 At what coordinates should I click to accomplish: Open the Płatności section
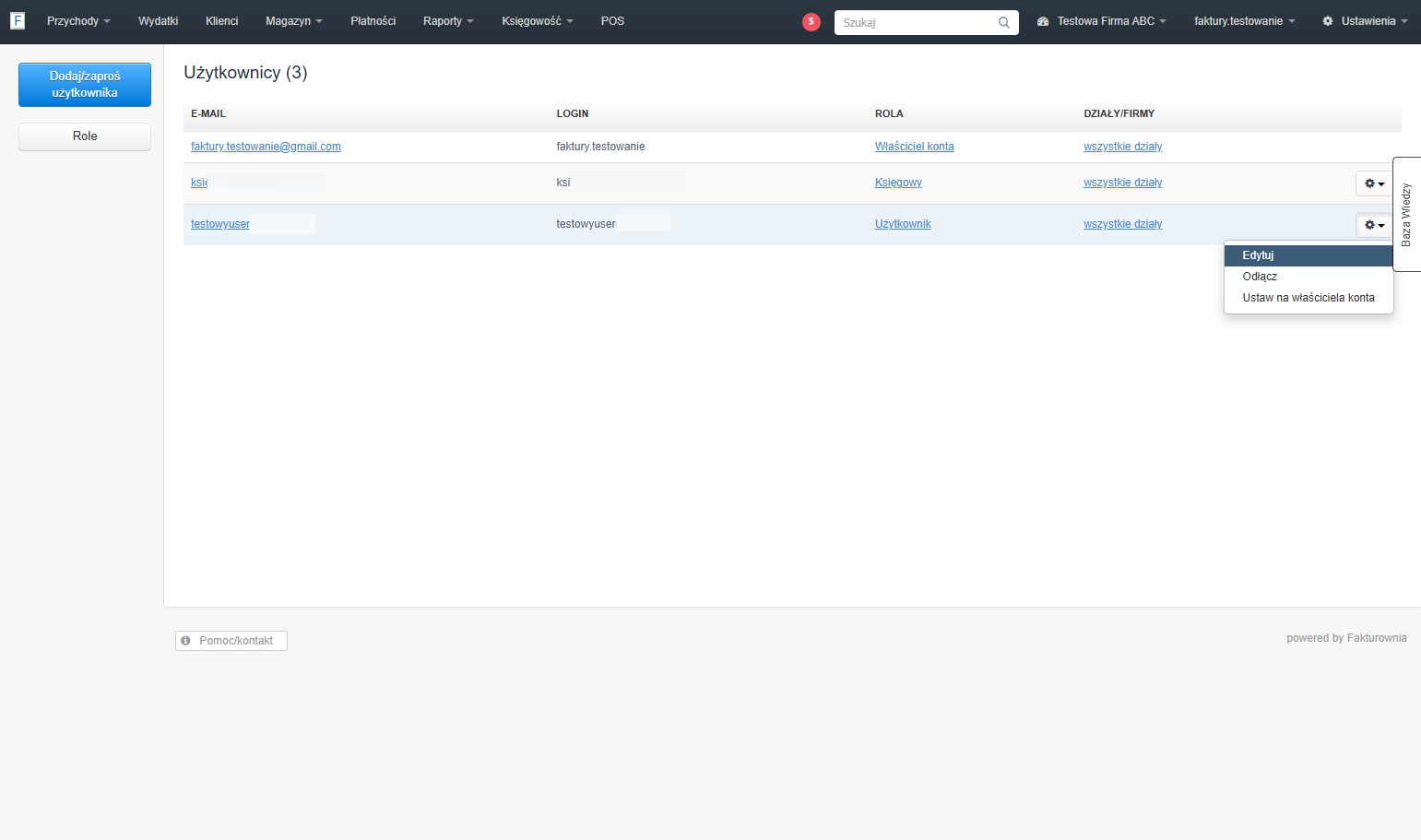(373, 21)
